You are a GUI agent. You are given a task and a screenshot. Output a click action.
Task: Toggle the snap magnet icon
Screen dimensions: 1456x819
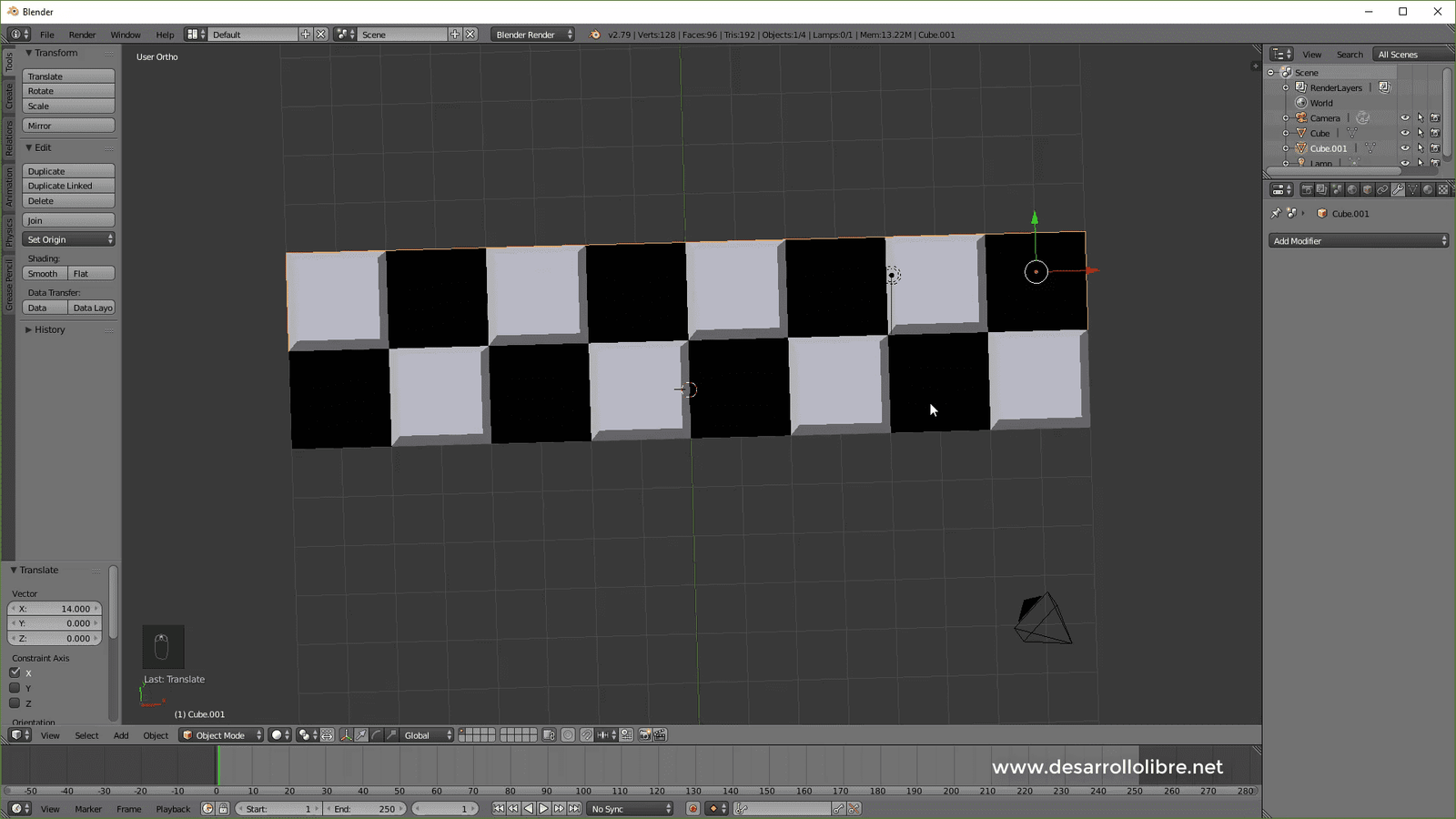tap(587, 735)
